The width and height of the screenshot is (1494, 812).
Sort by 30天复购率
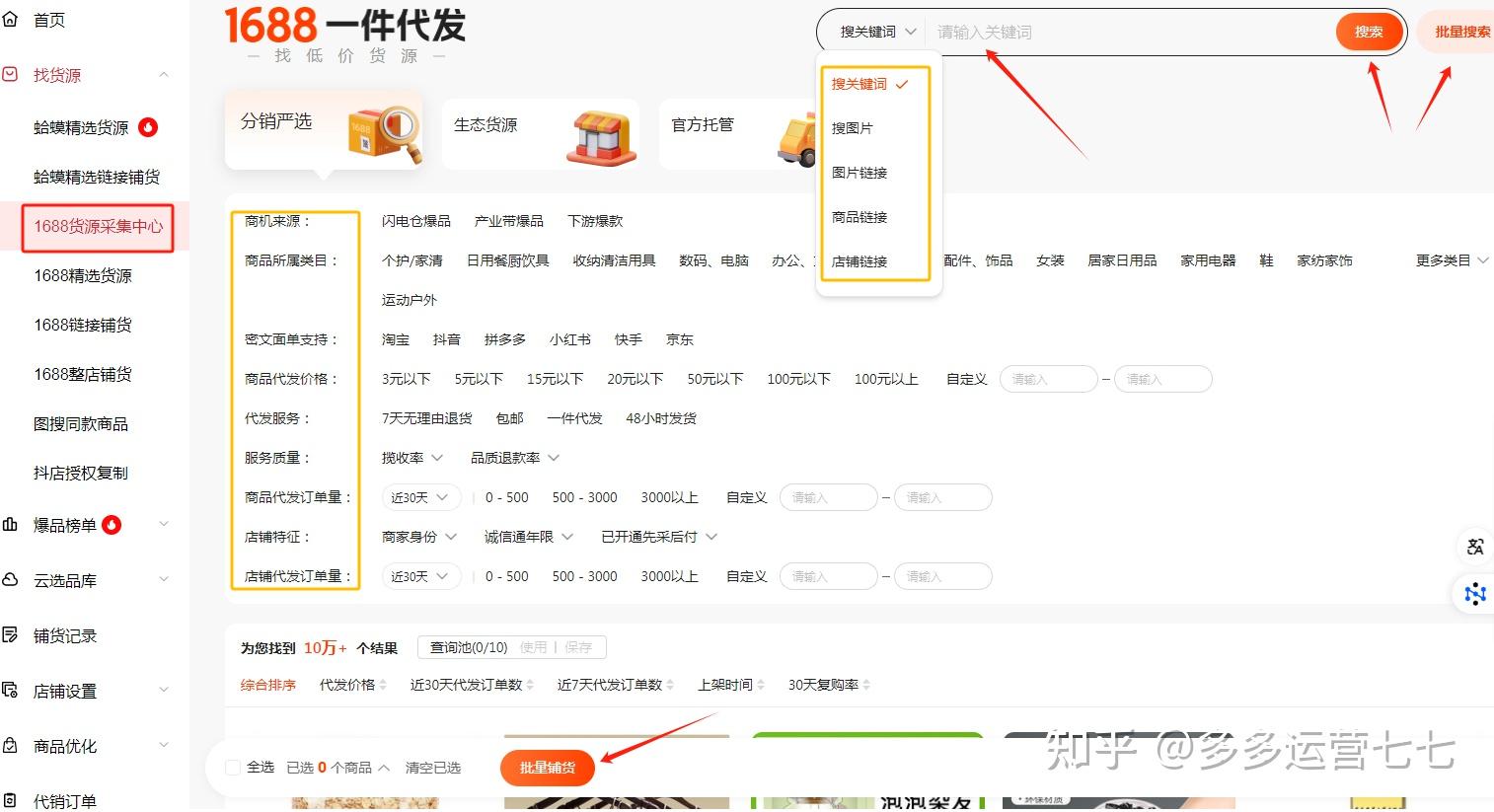(829, 685)
